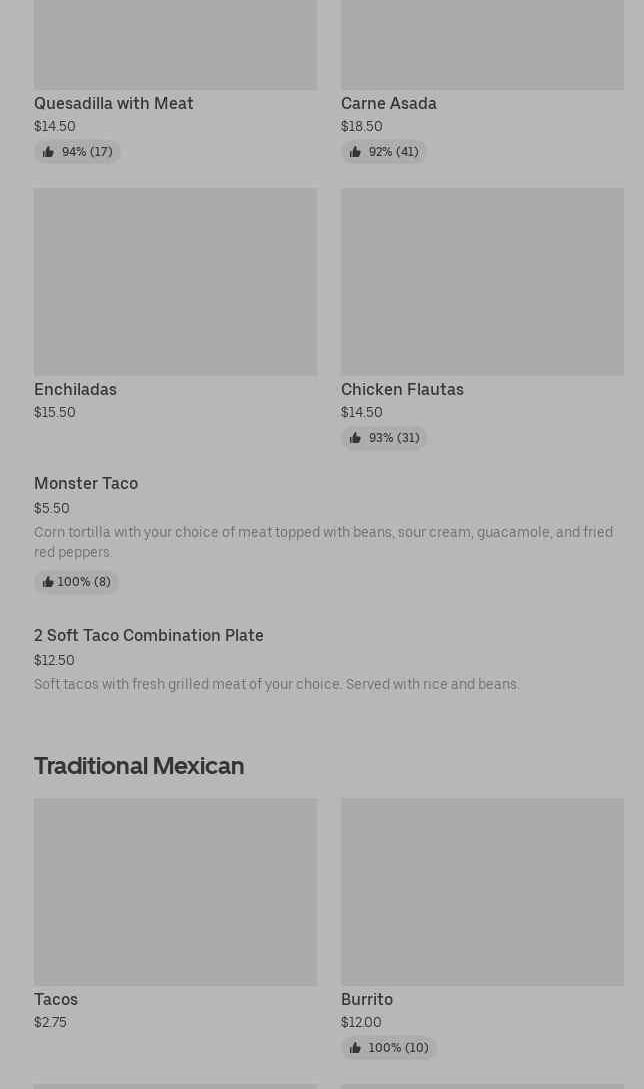Select the Burrito item image
Screen dimensions: 644x1089
click(x=482, y=892)
